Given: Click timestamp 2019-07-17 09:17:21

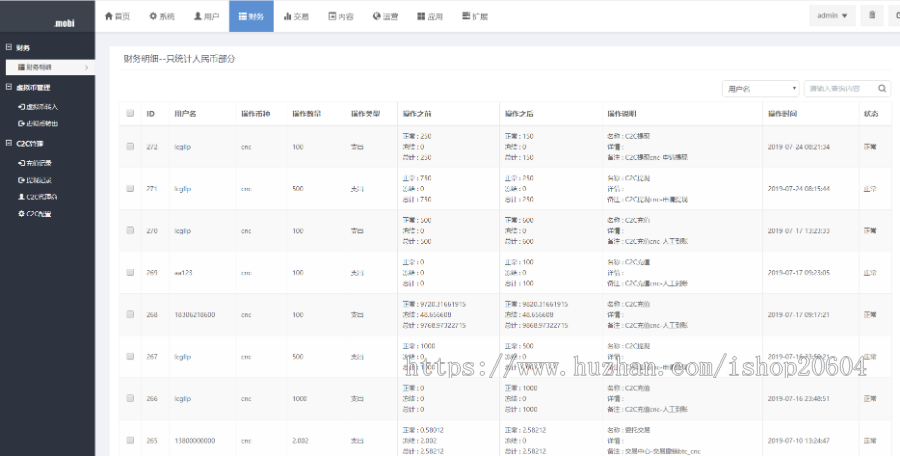Looking at the screenshot, I should click(x=798, y=315).
